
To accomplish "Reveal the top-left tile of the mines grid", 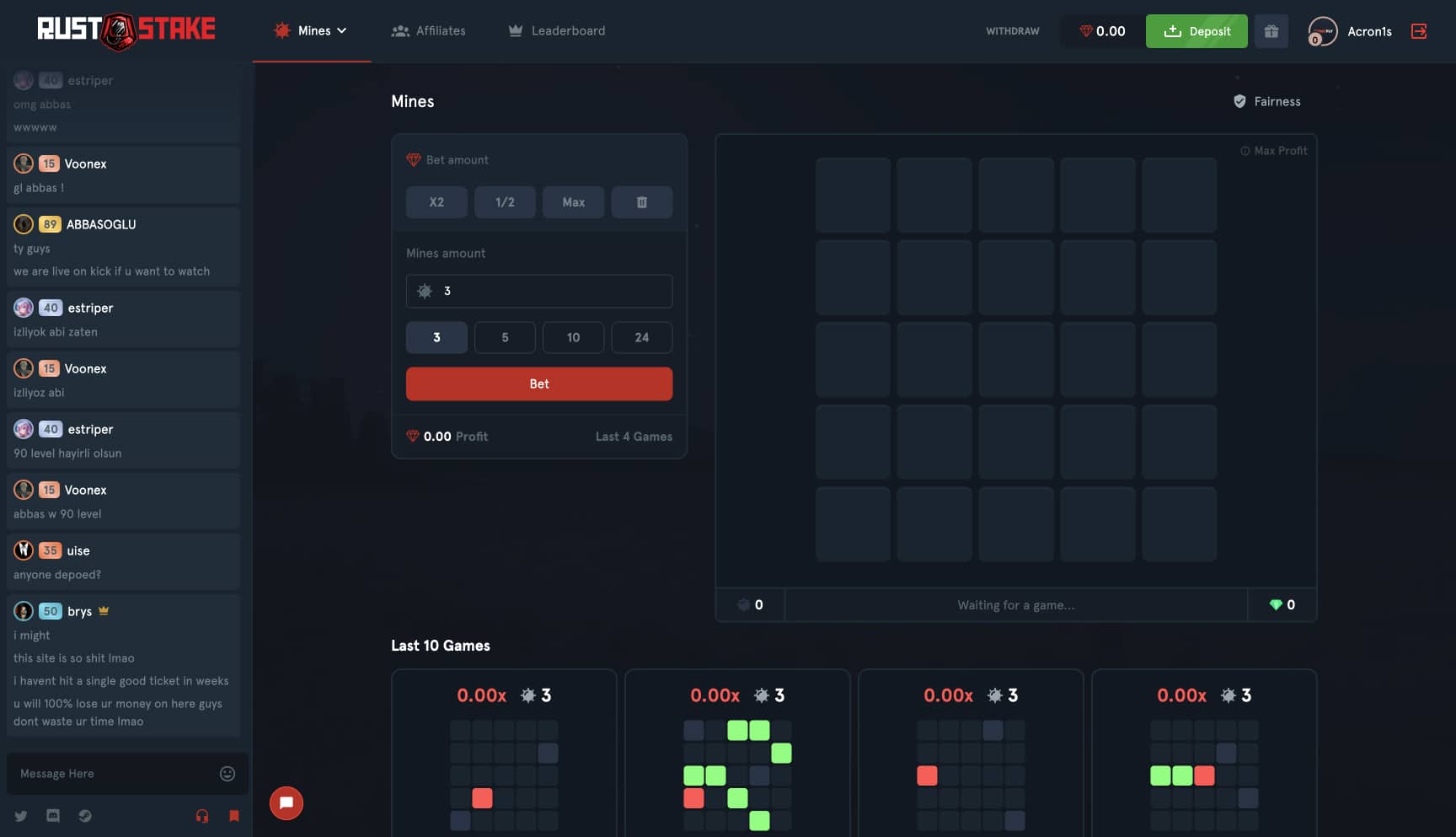I will (853, 196).
